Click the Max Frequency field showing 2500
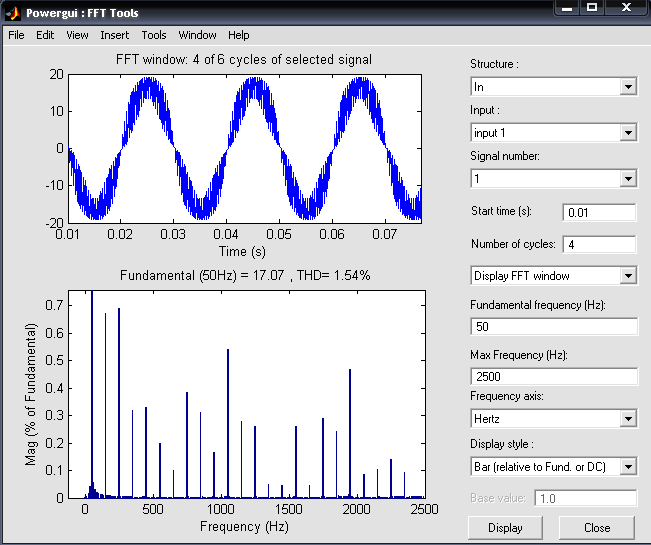Image resolution: width=651 pixels, height=545 pixels. point(554,376)
